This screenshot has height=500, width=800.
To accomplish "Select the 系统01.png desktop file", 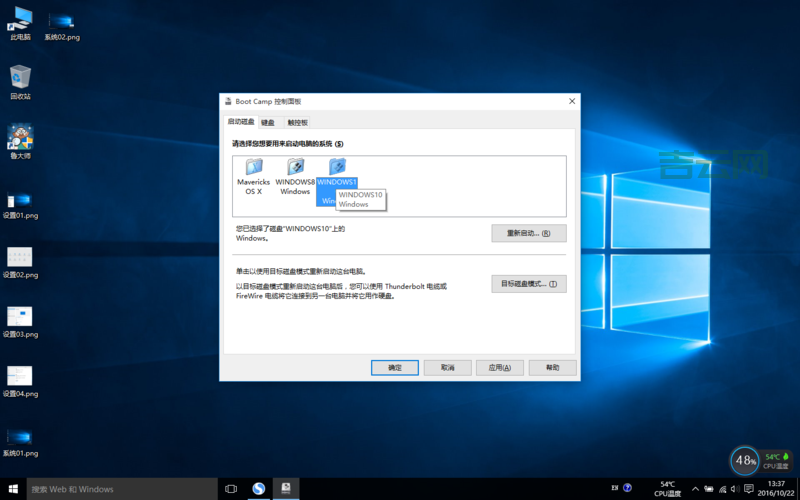I will pyautogui.click(x=20, y=443).
